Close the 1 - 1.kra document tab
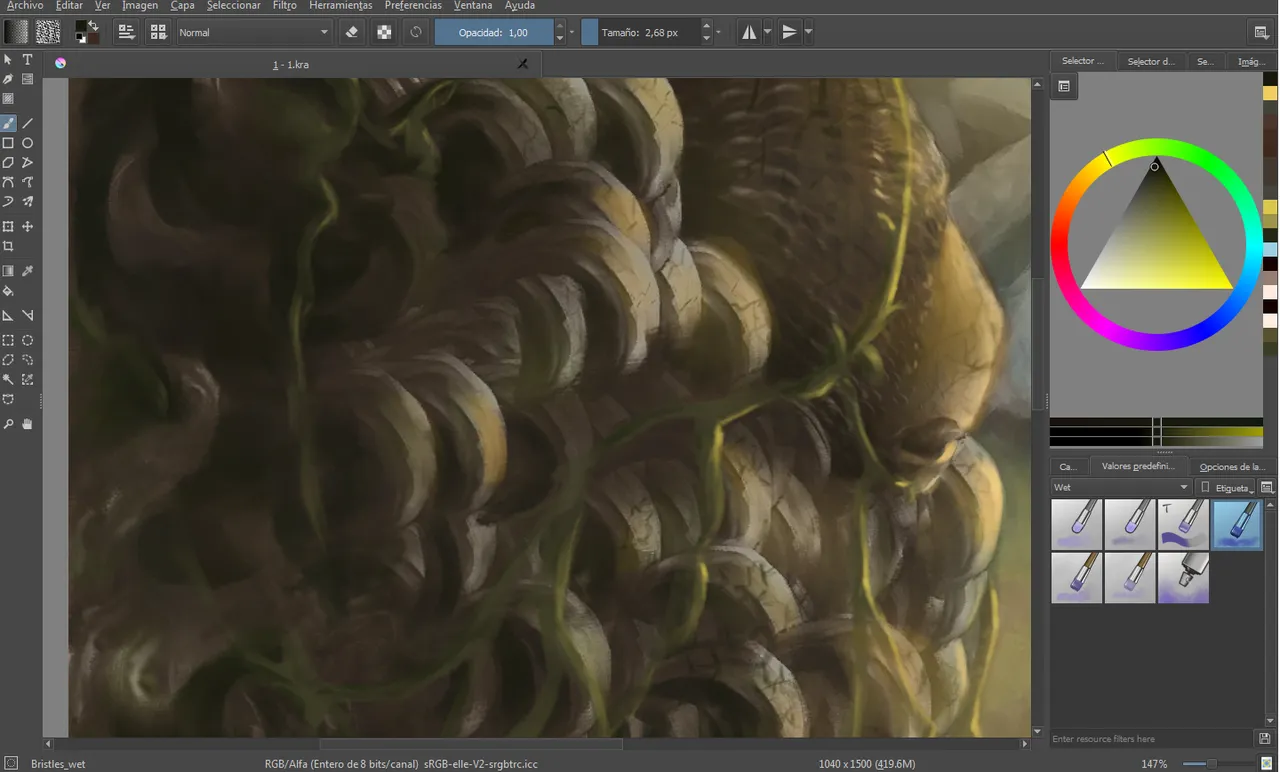Viewport: 1280px width, 772px height. (522, 64)
